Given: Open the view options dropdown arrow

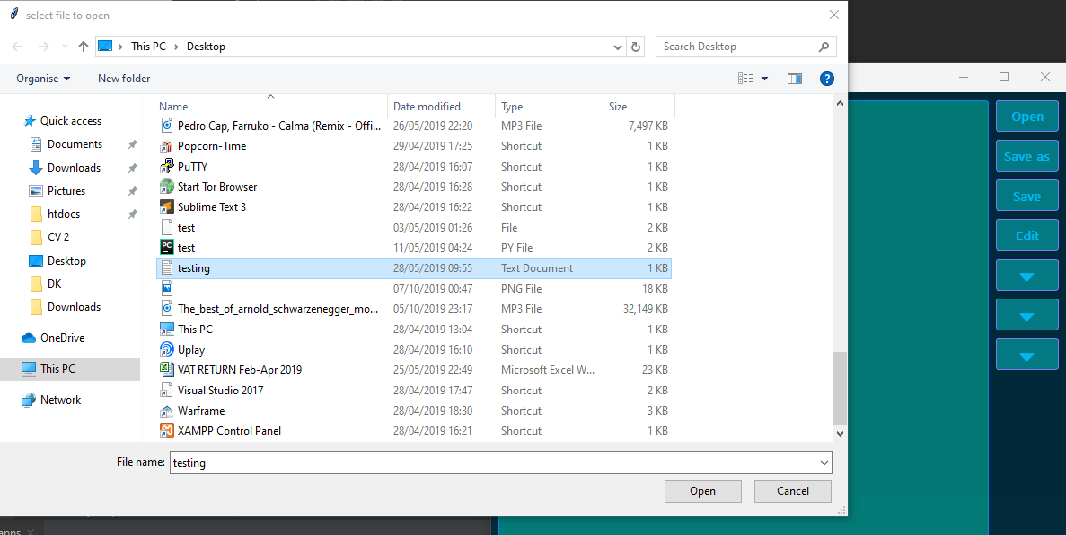Looking at the screenshot, I should coord(765,78).
